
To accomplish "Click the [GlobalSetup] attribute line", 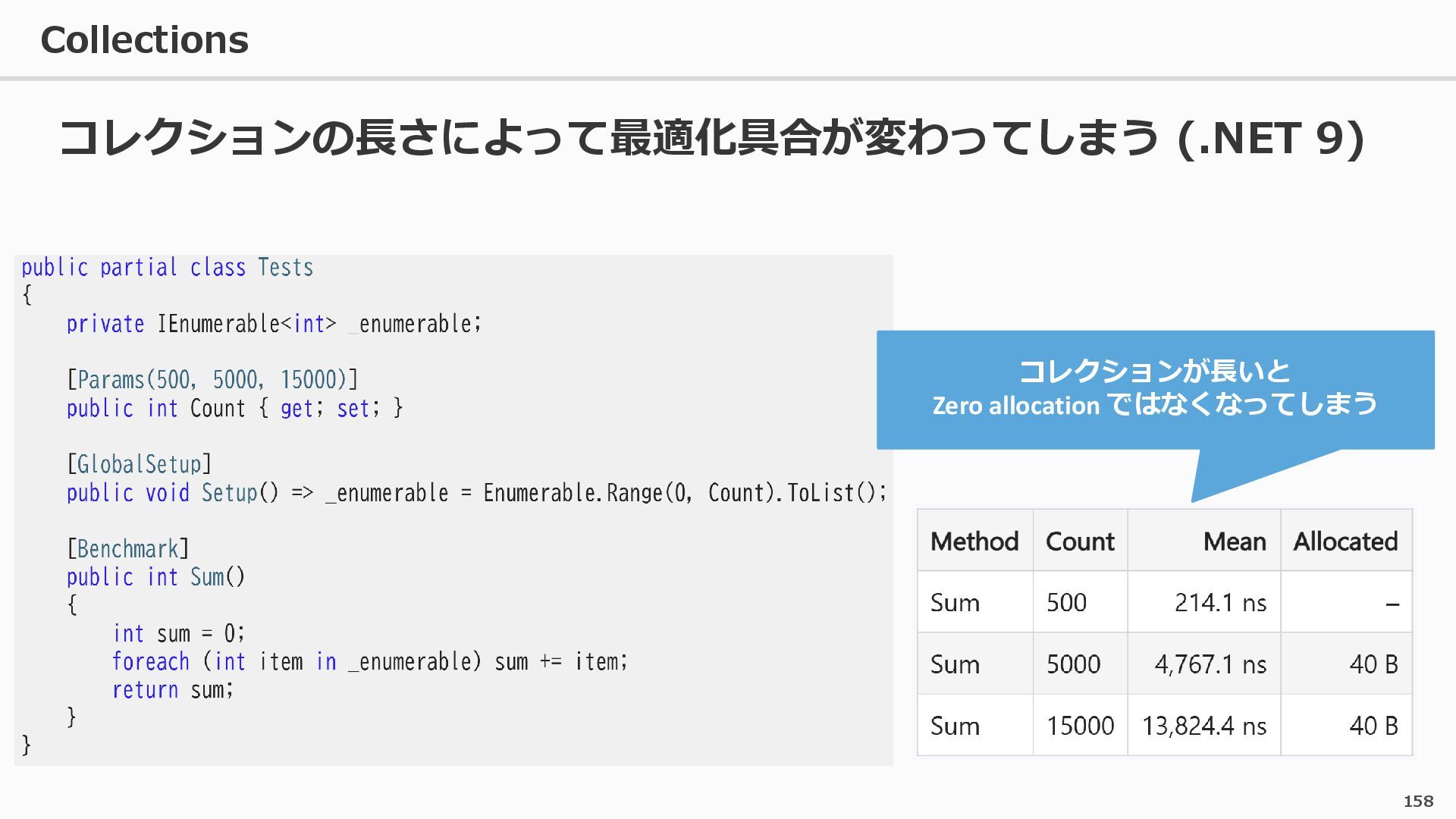I will [140, 464].
